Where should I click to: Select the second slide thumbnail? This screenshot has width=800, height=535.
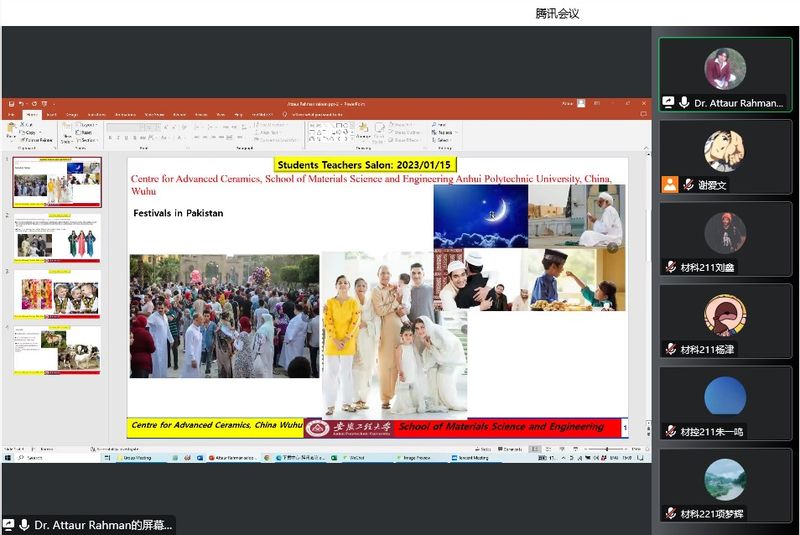pos(57,238)
